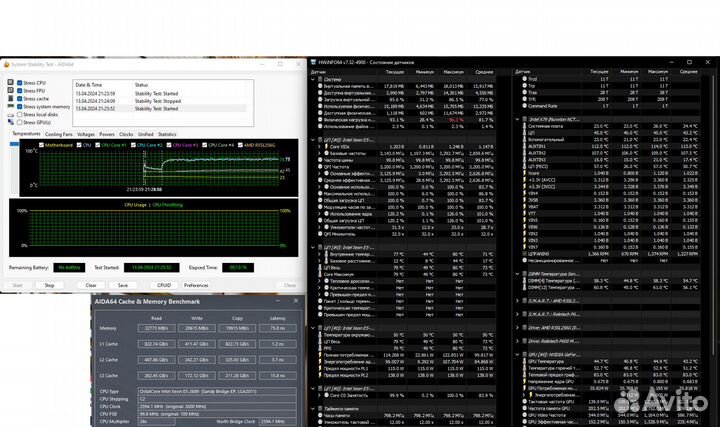This screenshot has height=427, width=720.
Task: Enable the Stress local disks checkbox
Action: [20, 114]
